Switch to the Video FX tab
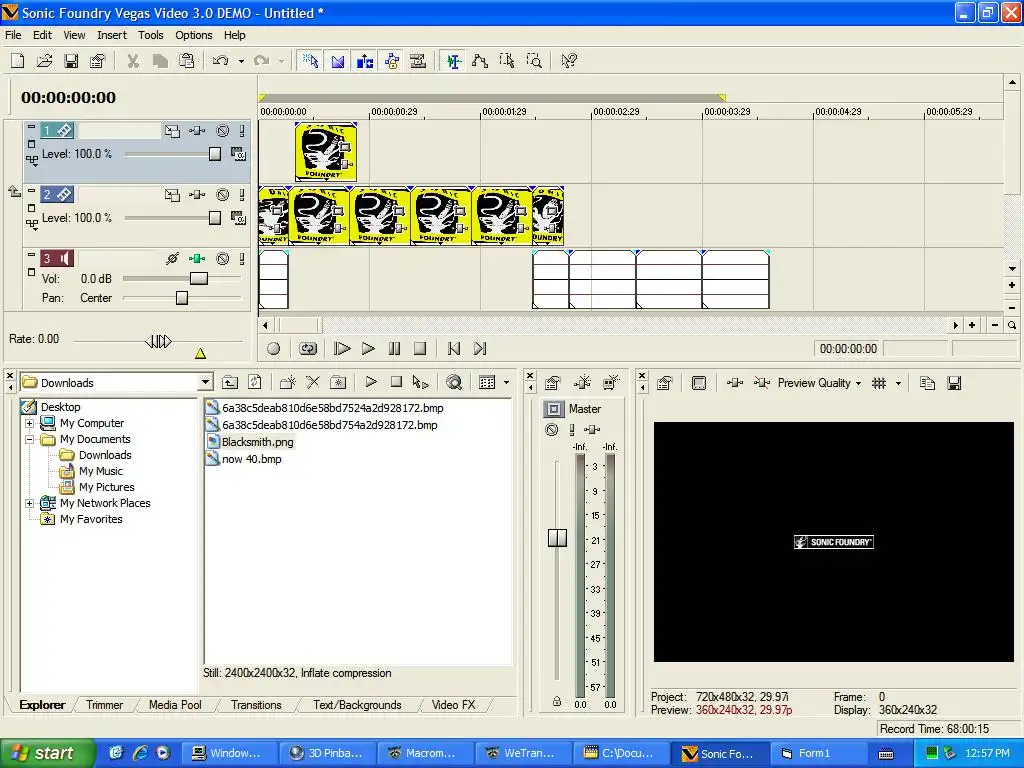1024x768 pixels. tap(453, 705)
